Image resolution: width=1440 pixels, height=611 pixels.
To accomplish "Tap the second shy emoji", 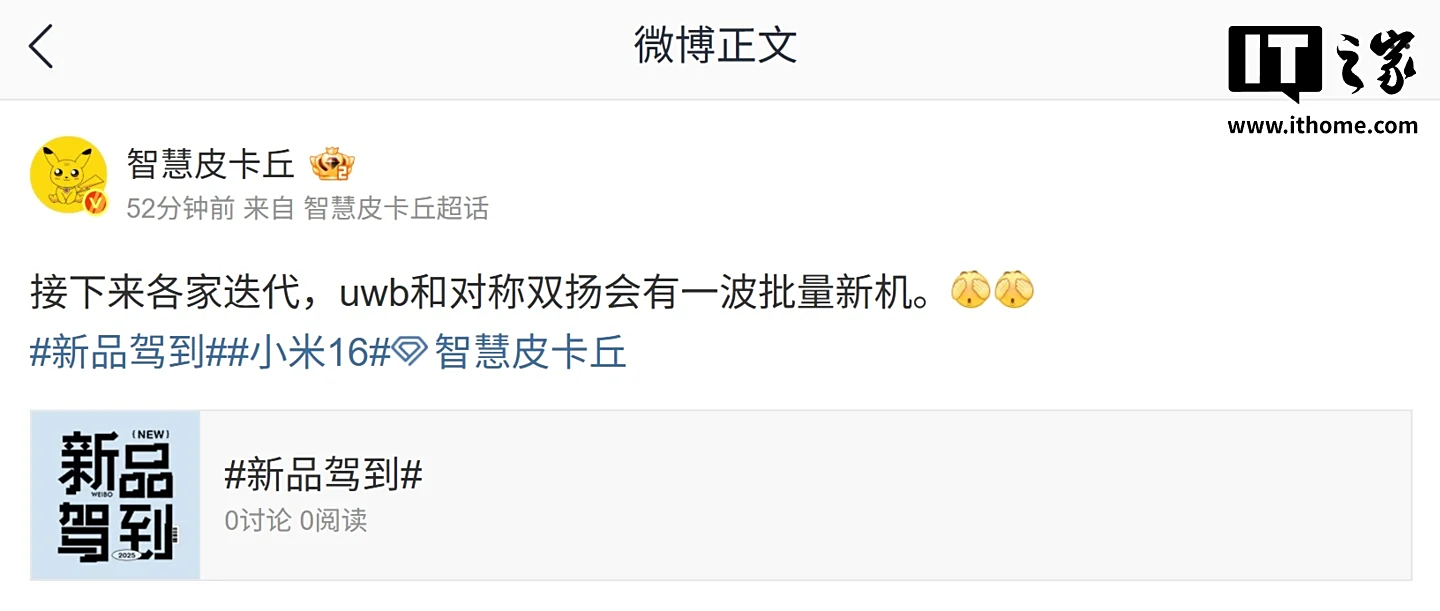I will pos(1013,290).
